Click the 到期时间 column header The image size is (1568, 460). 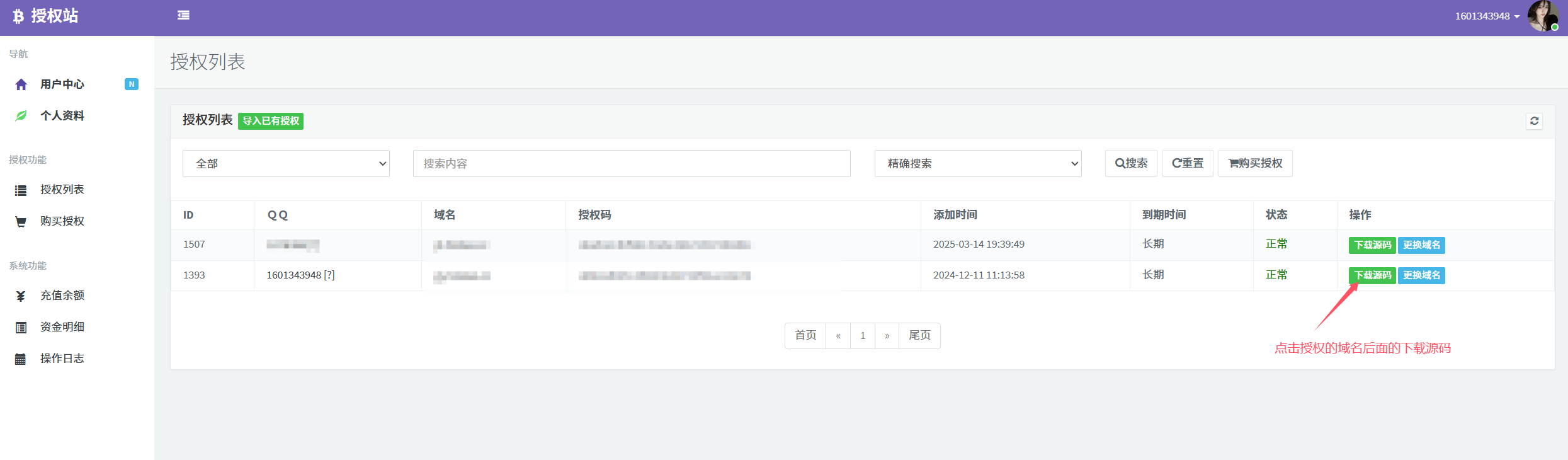click(1164, 215)
